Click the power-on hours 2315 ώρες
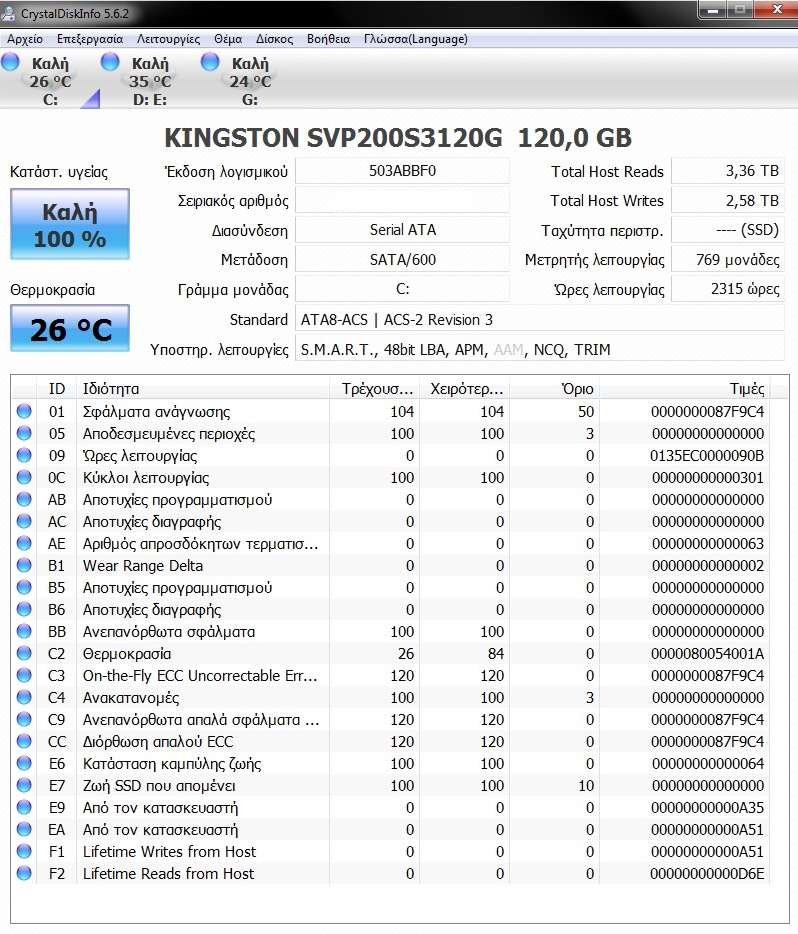 pos(728,289)
